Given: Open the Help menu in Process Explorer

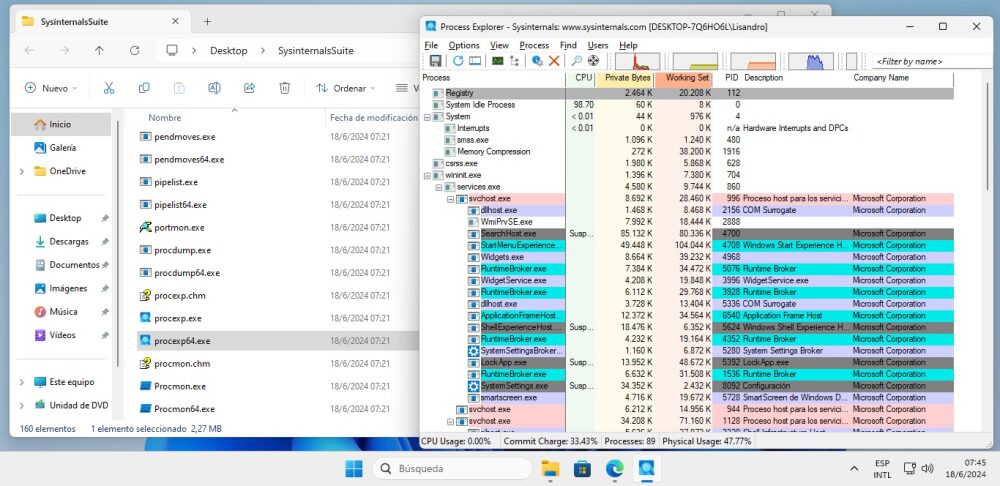Looking at the screenshot, I should click(x=628, y=45).
